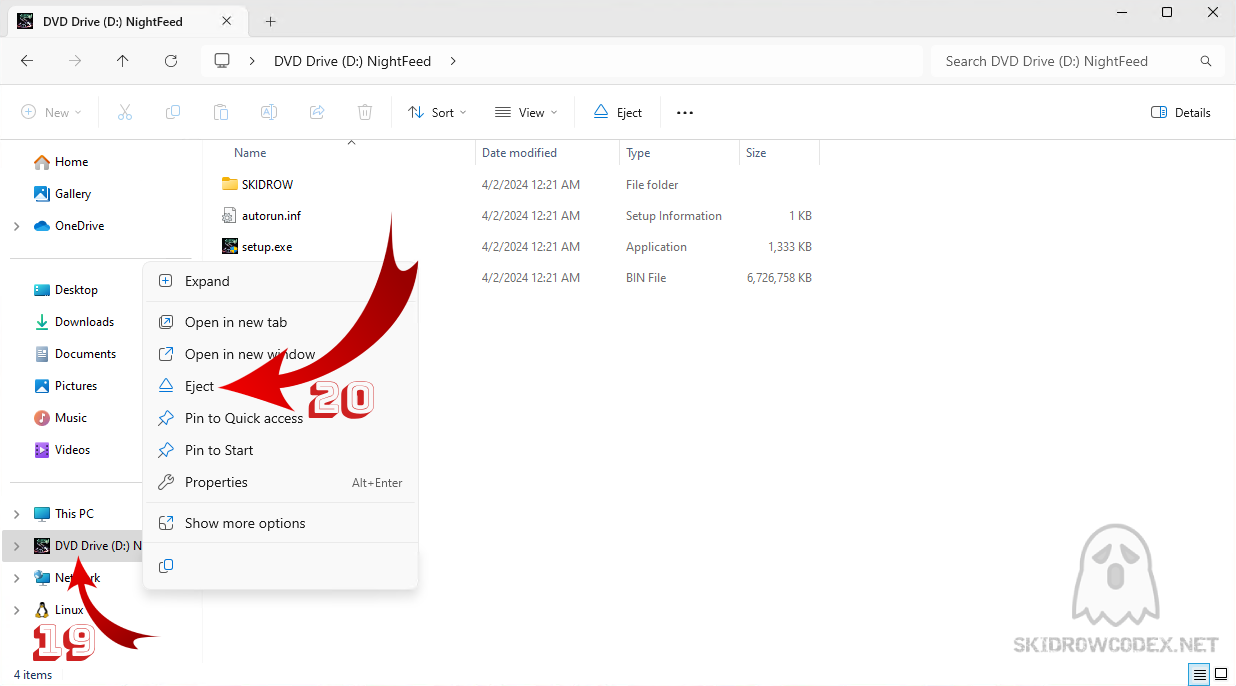The image size is (1236, 686).
Task: Add a new tab with the plus button
Action: [x=270, y=21]
